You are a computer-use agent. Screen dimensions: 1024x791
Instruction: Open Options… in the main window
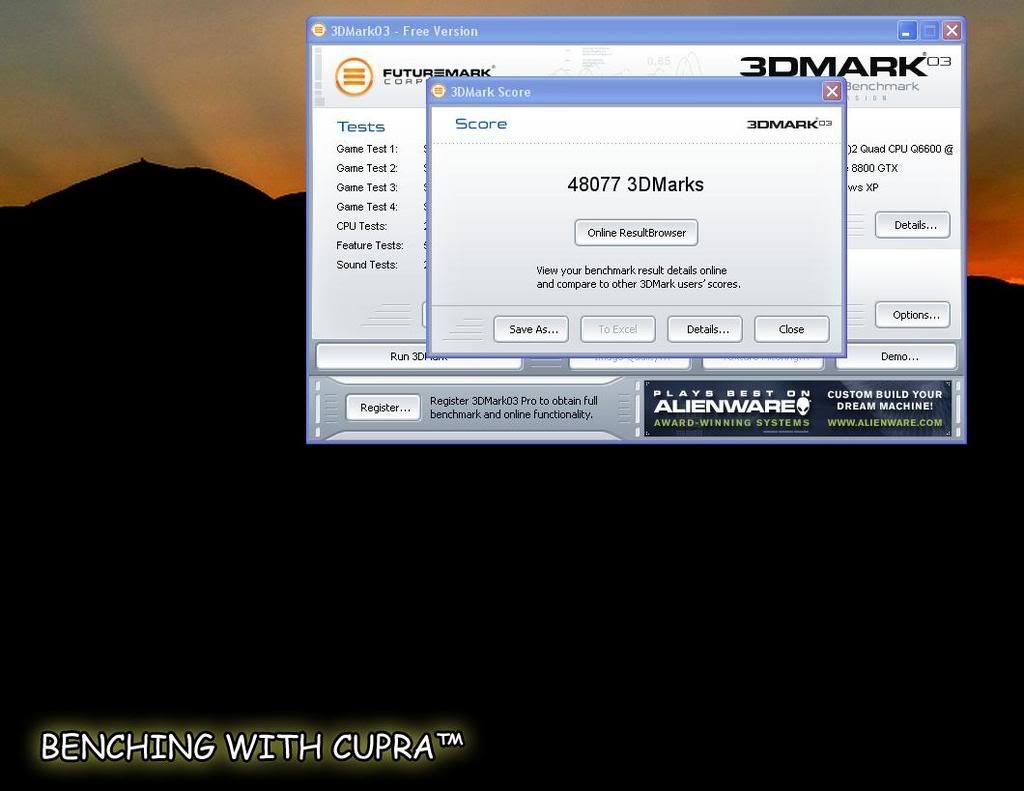point(912,315)
